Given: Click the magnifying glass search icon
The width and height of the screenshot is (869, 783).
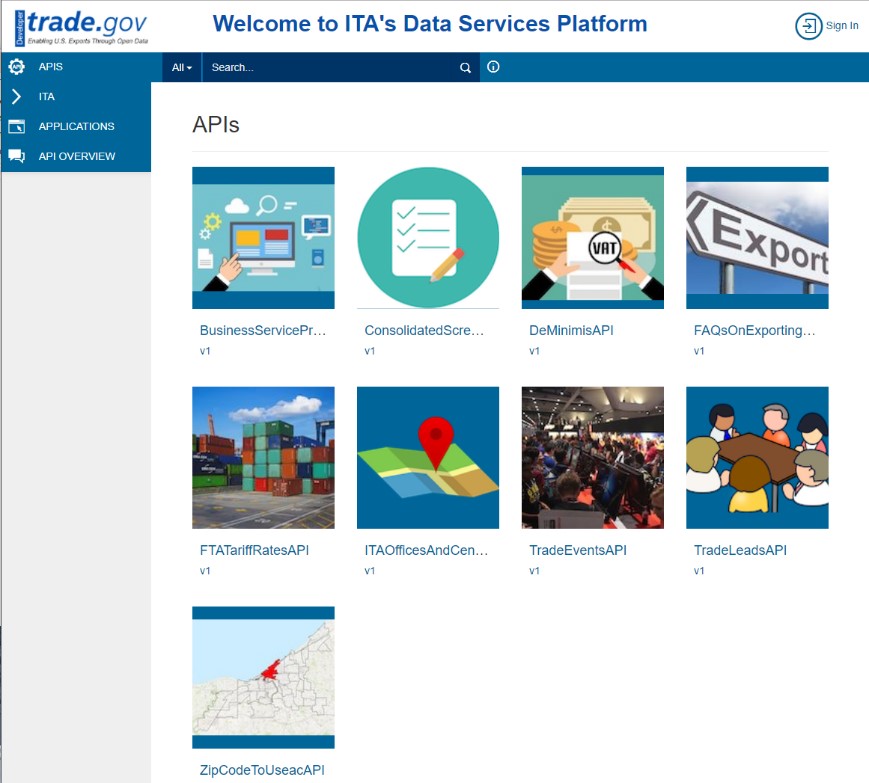Looking at the screenshot, I should coord(465,68).
